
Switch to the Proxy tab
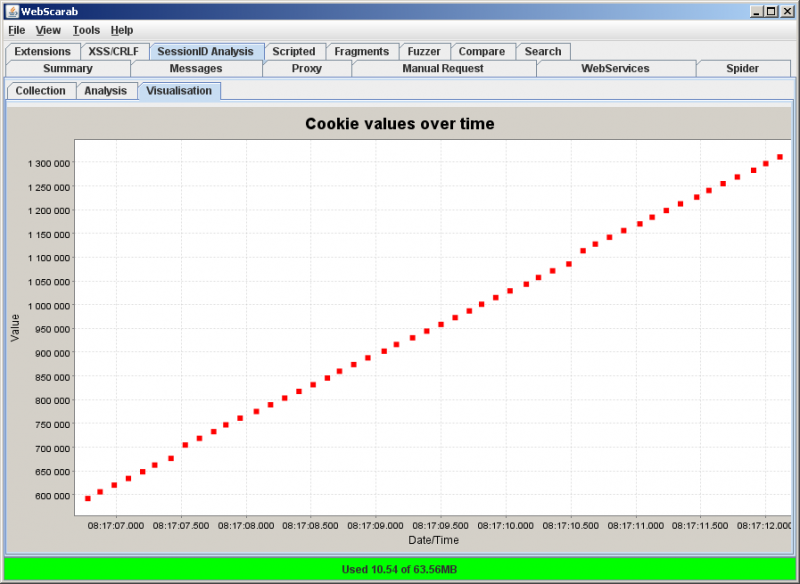tap(306, 69)
